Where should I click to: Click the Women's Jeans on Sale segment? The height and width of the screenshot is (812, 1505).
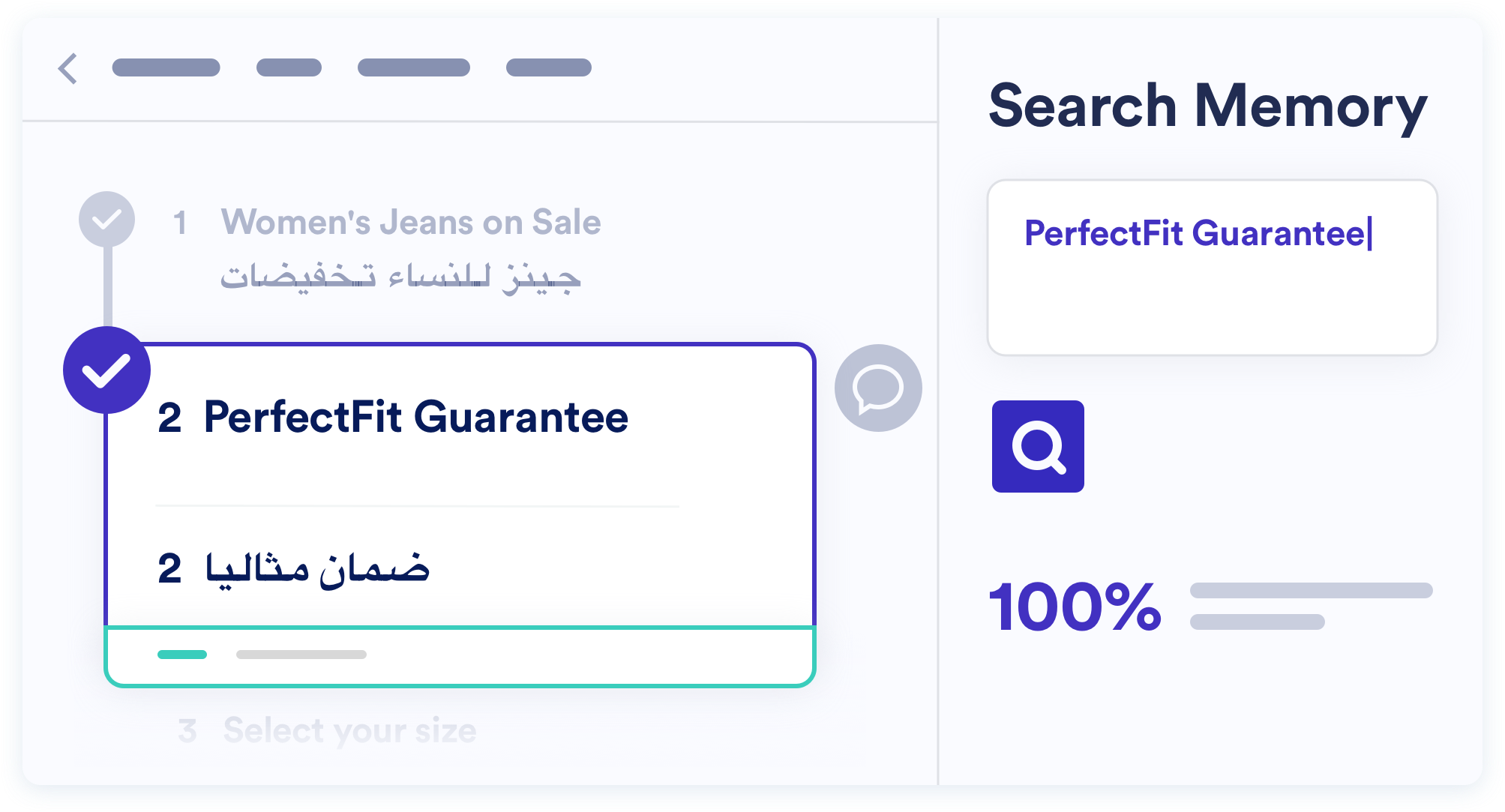click(410, 222)
